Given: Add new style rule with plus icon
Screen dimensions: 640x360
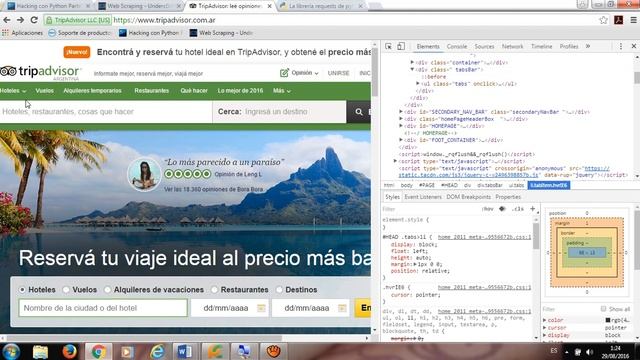Looking at the screenshot, I should tap(533, 209).
